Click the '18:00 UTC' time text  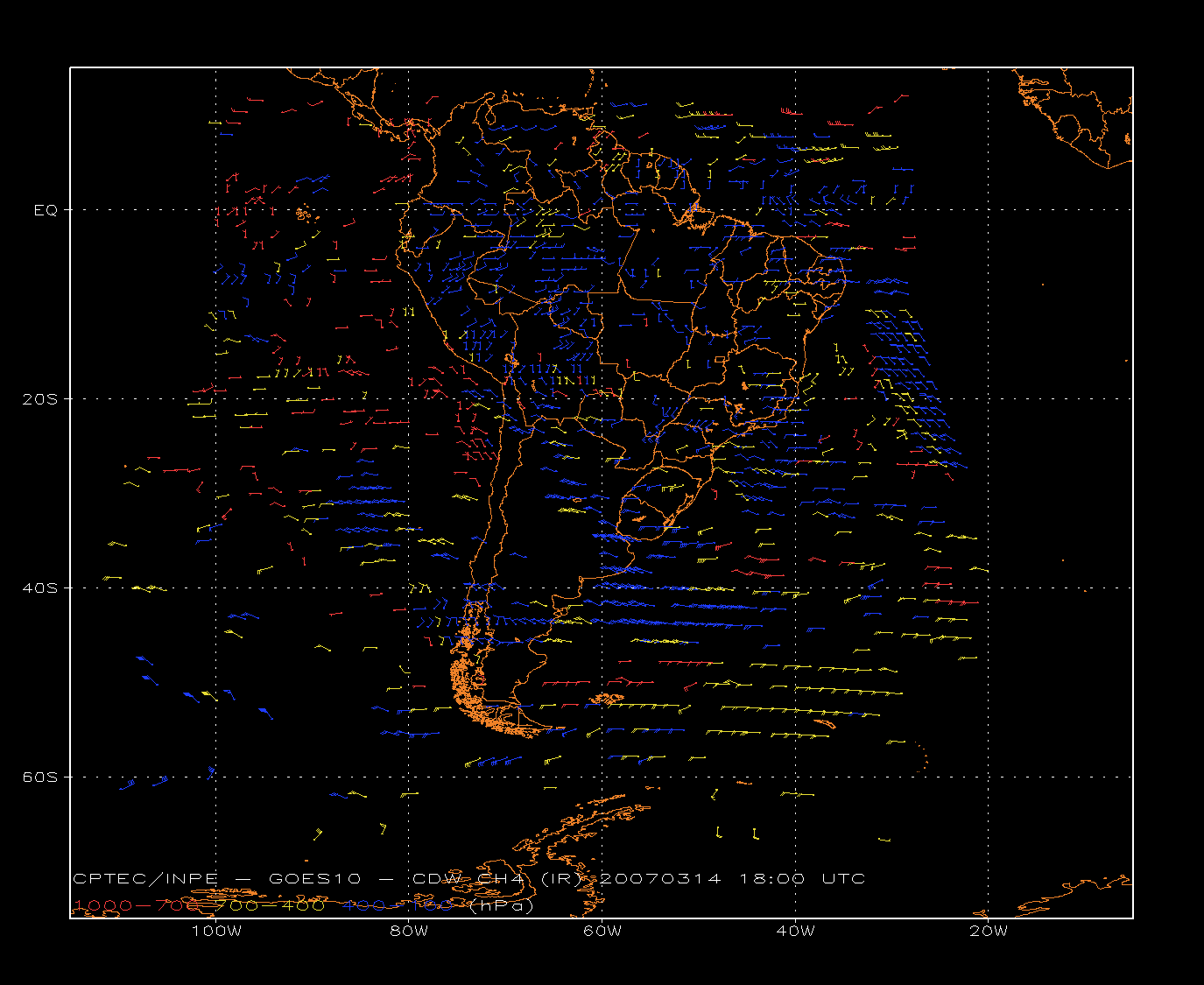pos(802,879)
